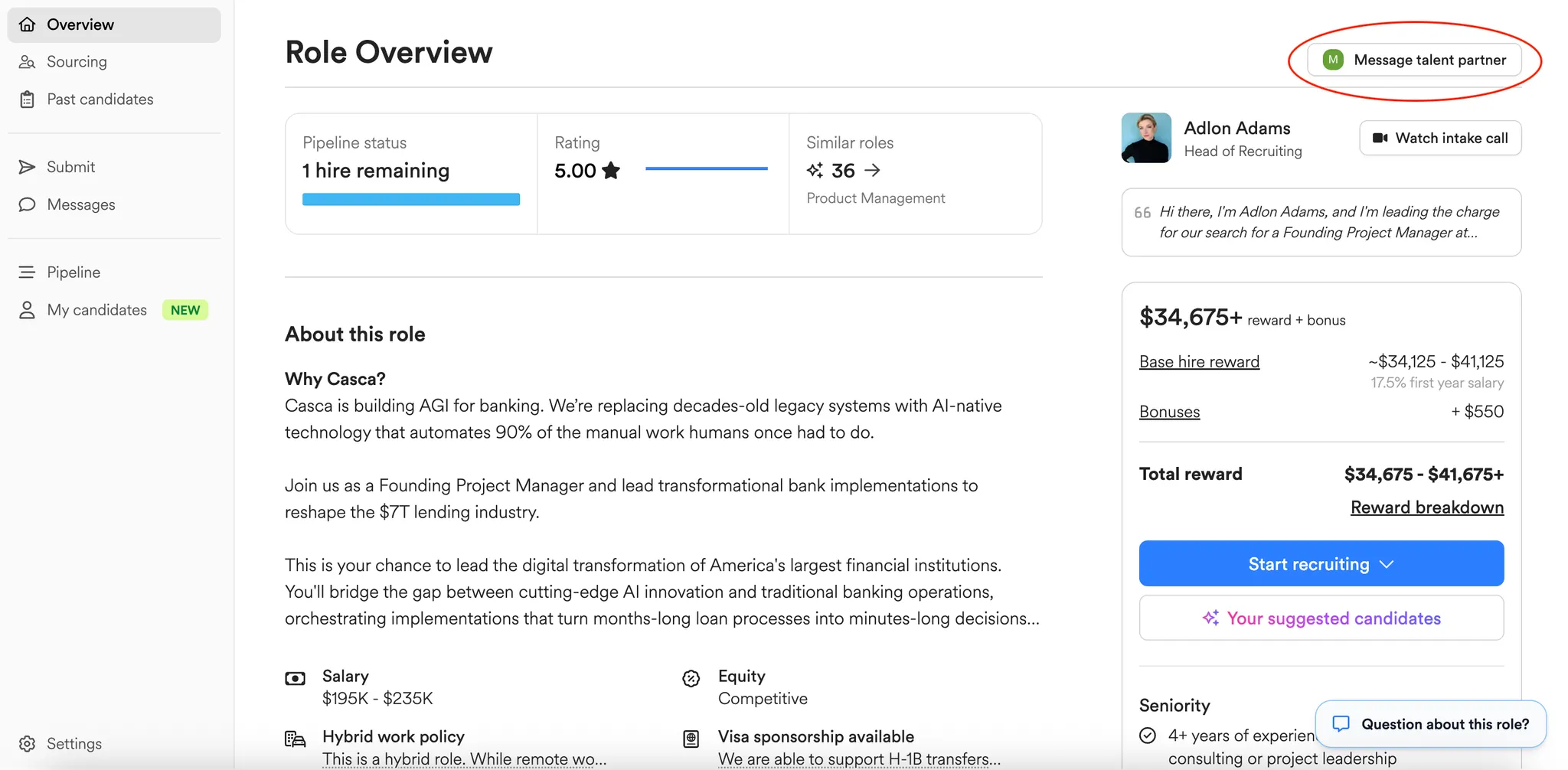Image resolution: width=1568 pixels, height=770 pixels.
Task: Open Sourcing from the sidebar icon
Action: [28, 61]
